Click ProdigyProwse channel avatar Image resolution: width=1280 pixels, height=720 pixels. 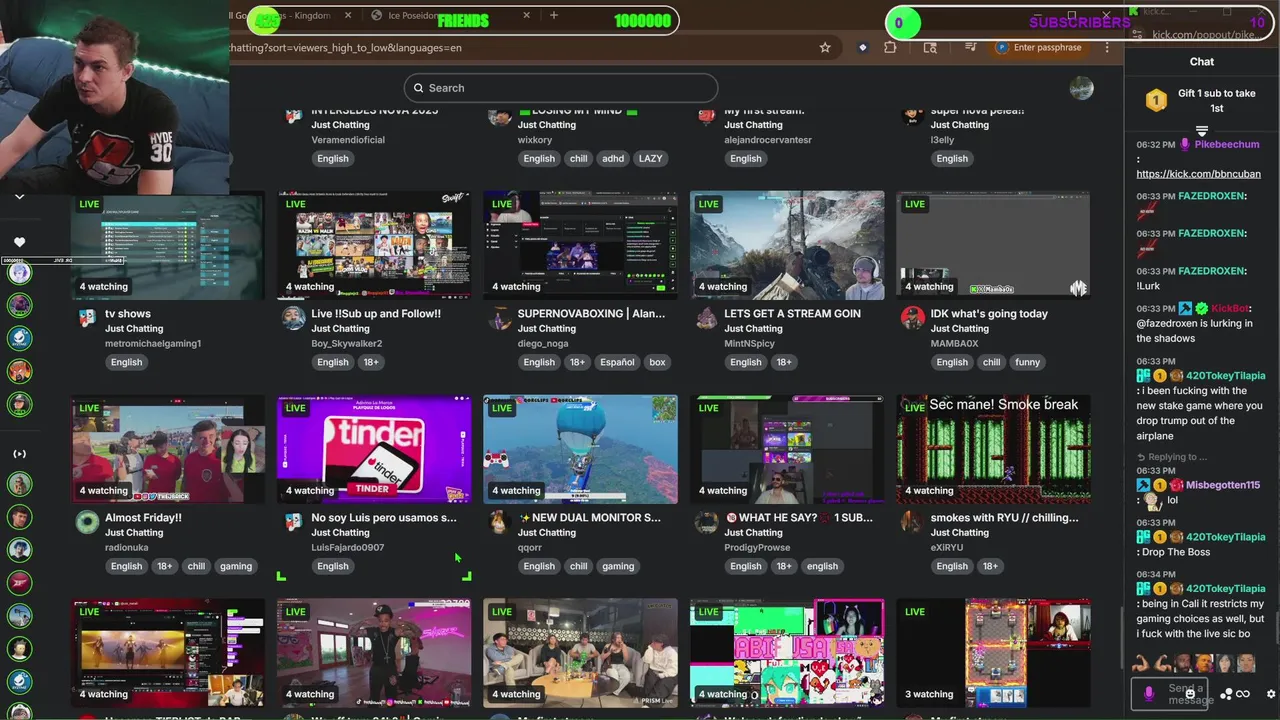coord(706,523)
